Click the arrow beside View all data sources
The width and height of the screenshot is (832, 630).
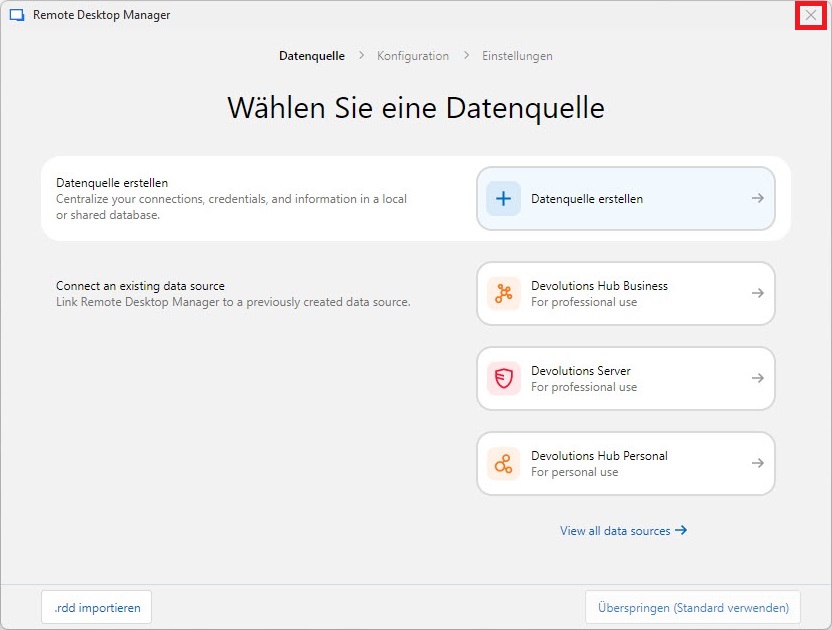tap(681, 531)
